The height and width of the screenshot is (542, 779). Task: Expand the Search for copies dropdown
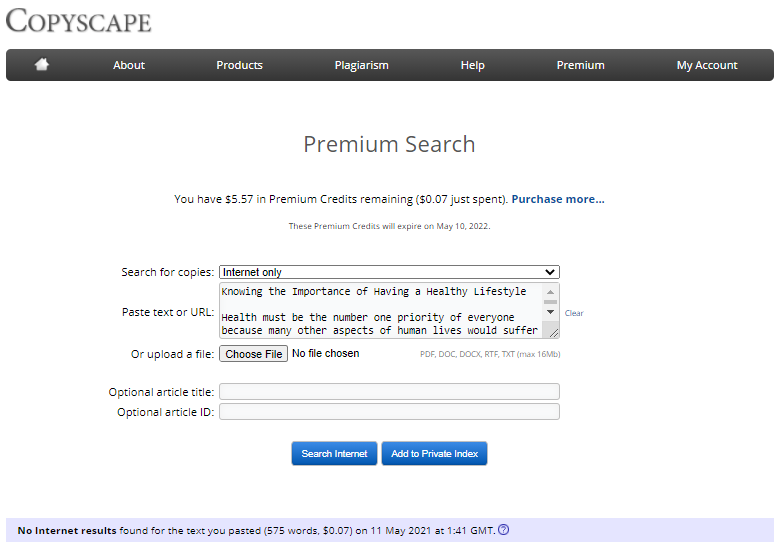389,272
